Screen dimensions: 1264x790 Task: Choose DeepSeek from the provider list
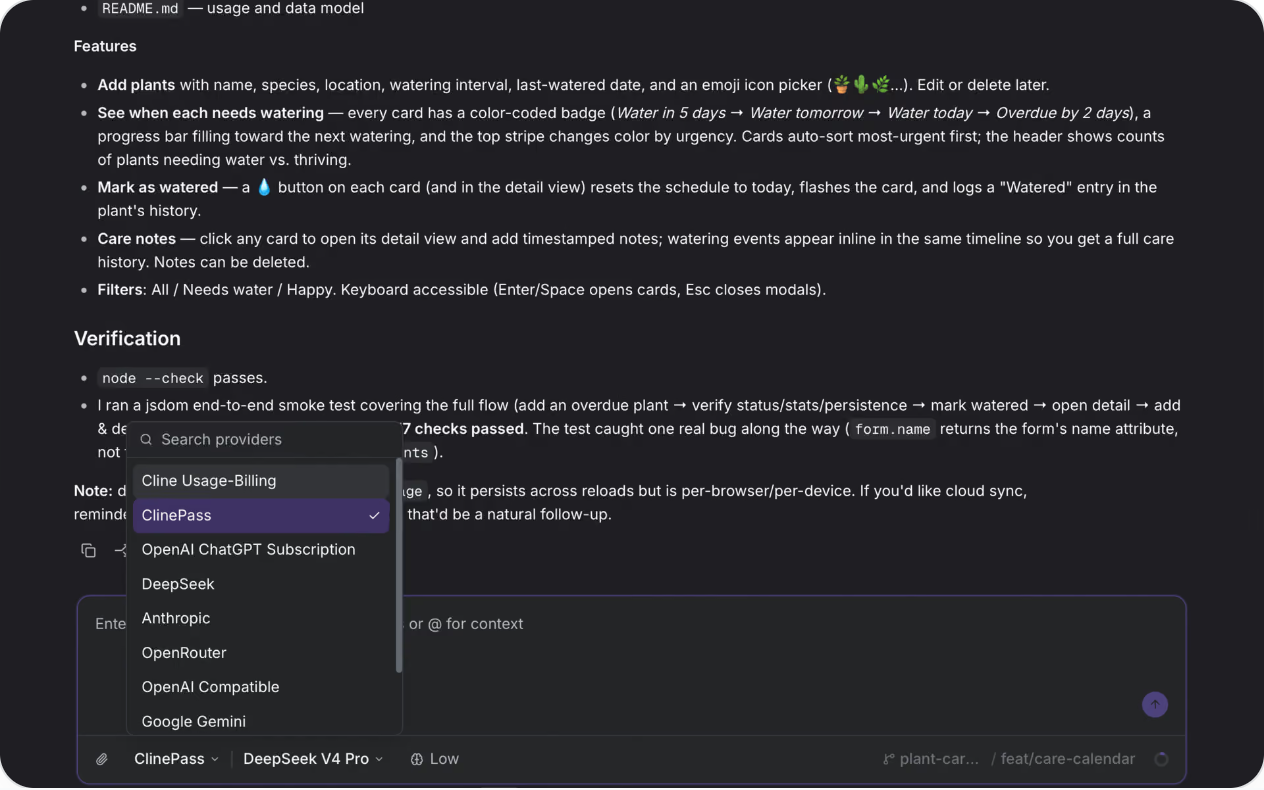[261, 584]
